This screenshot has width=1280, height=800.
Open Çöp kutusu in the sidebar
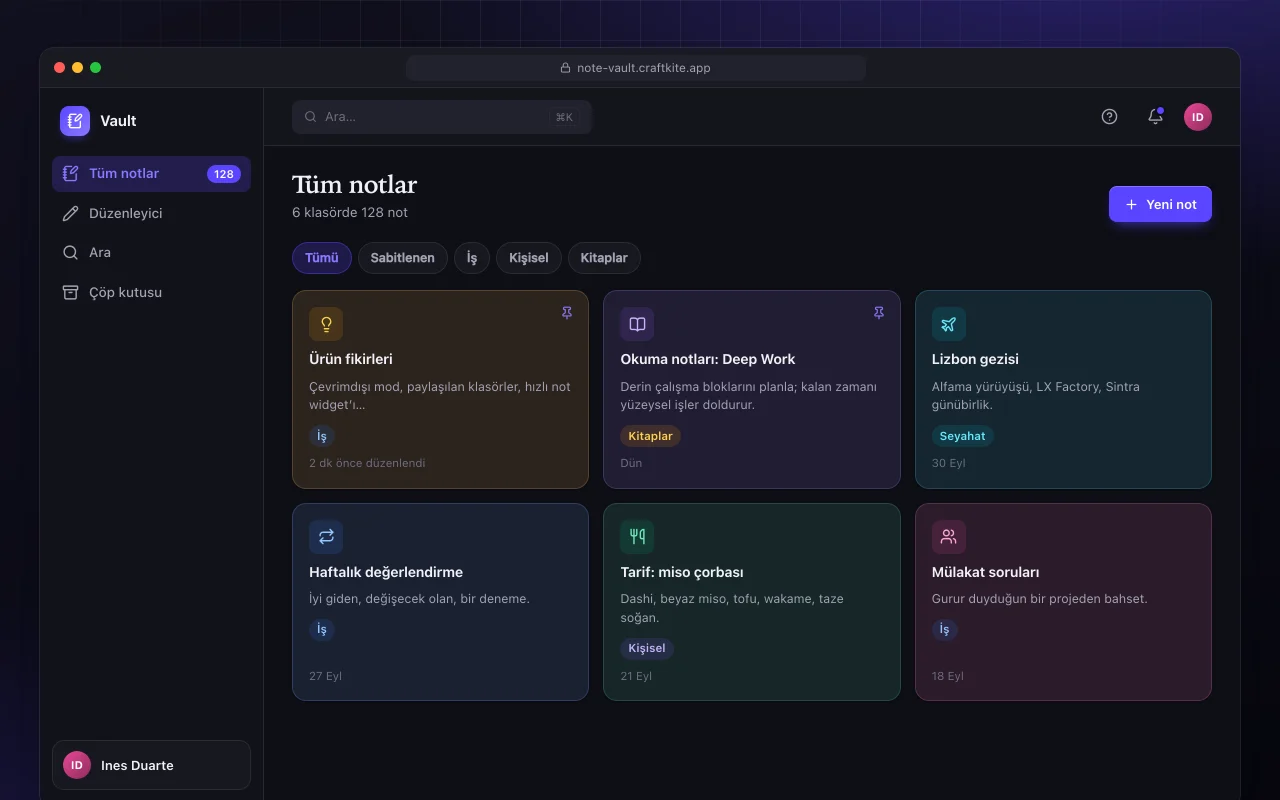(x=151, y=293)
